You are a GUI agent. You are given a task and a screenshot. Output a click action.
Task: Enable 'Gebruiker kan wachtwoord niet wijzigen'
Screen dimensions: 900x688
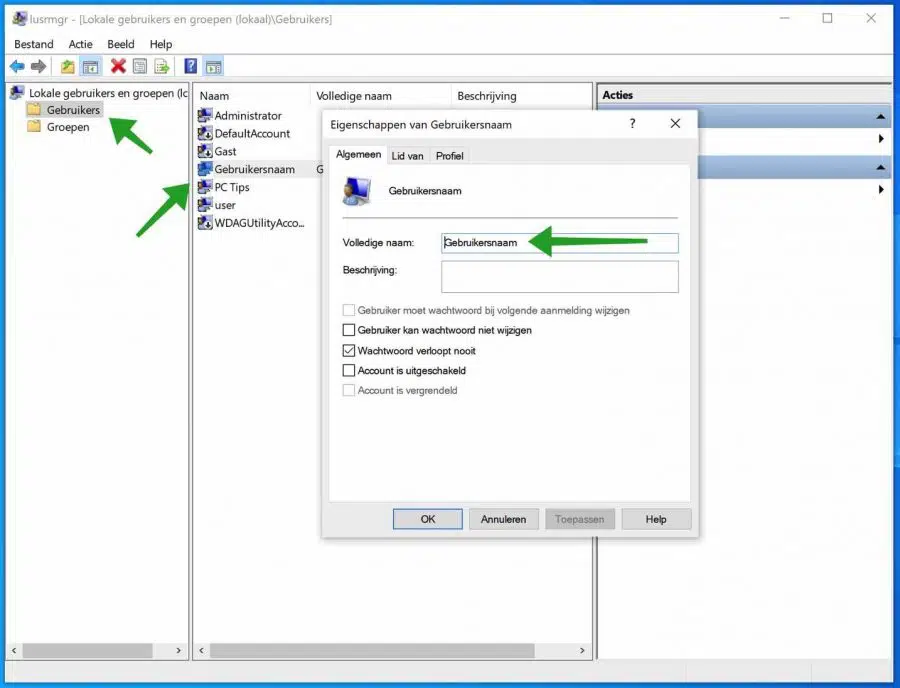(348, 330)
